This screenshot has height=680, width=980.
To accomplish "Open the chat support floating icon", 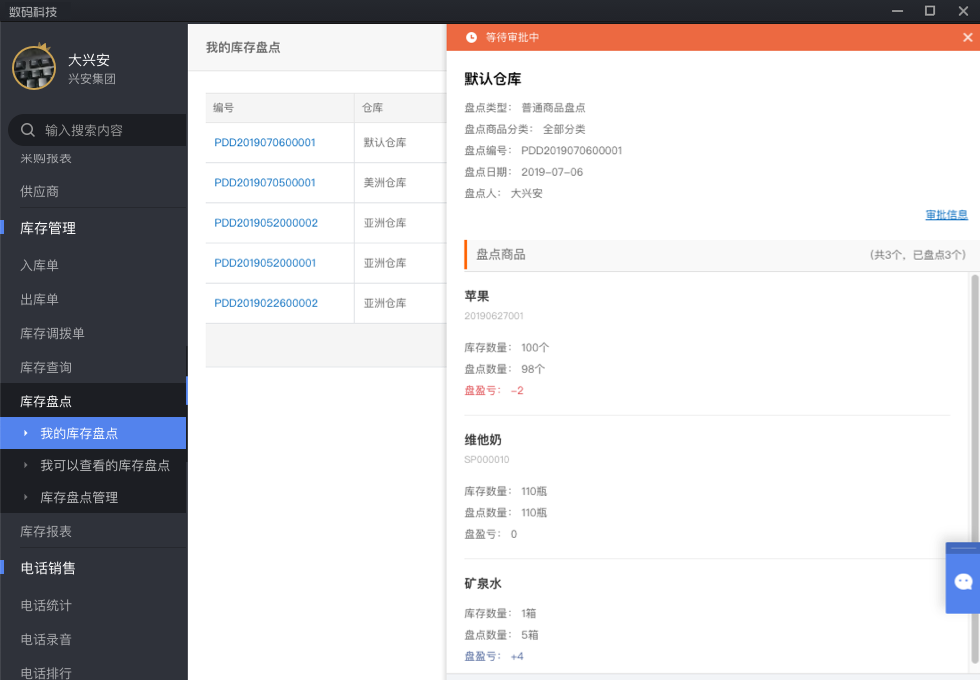I will (x=963, y=581).
